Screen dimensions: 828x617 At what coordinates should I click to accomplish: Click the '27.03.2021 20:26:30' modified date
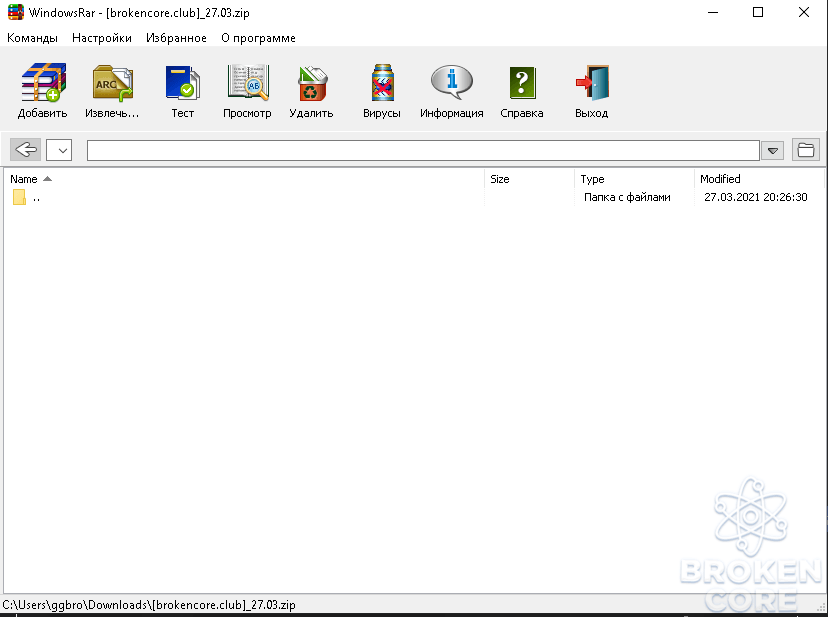click(x=756, y=197)
